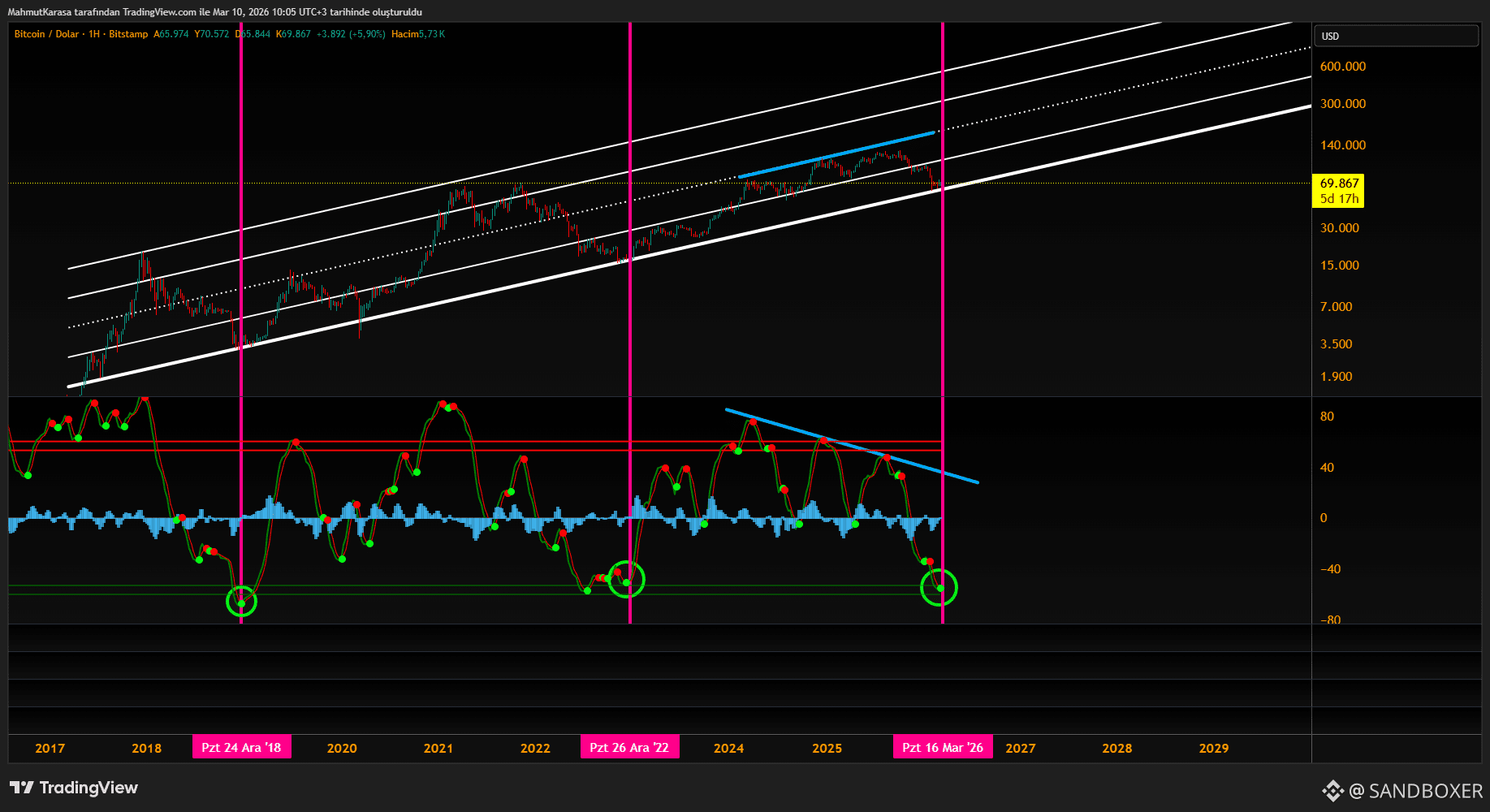Select the green circle at 2022 oscillator low
The image size is (1490, 812).
coord(626,580)
